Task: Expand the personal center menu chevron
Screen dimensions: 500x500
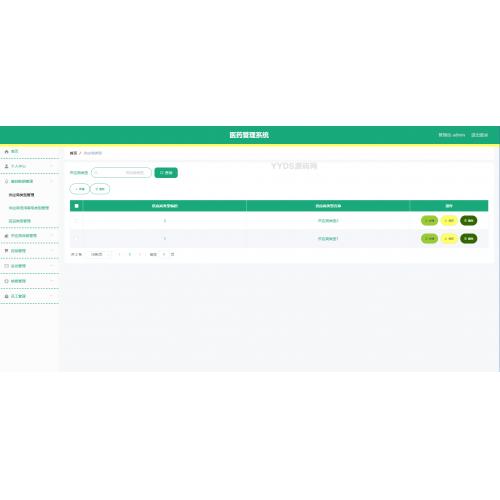Action: pos(52,166)
